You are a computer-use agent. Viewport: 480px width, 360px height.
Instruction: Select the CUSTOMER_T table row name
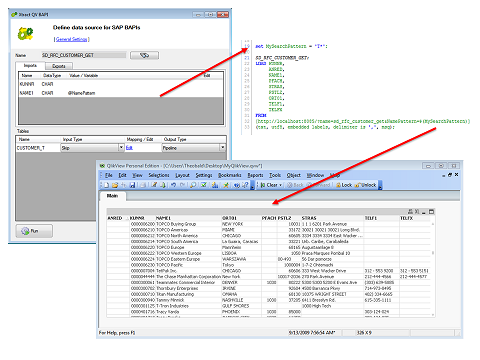(x=31, y=148)
